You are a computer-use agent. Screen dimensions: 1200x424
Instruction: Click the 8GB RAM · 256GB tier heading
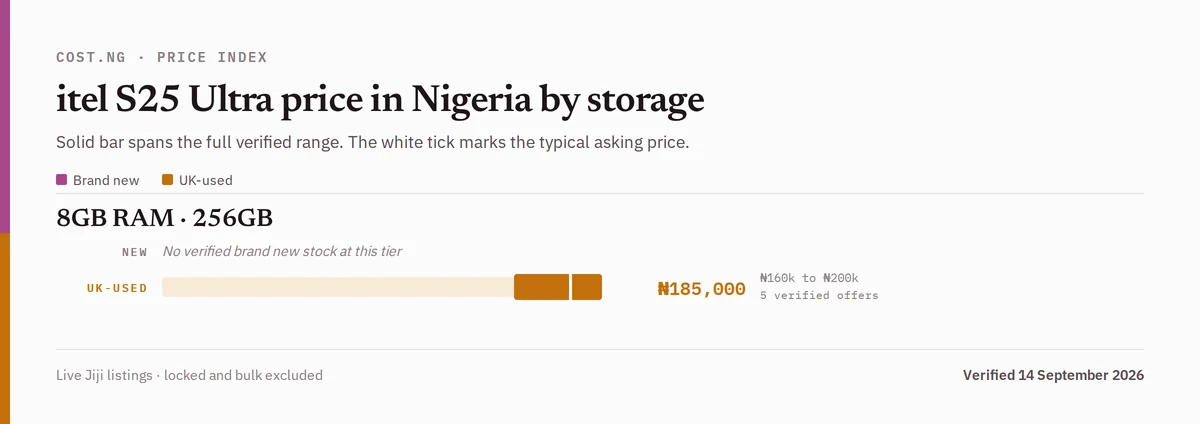point(165,218)
